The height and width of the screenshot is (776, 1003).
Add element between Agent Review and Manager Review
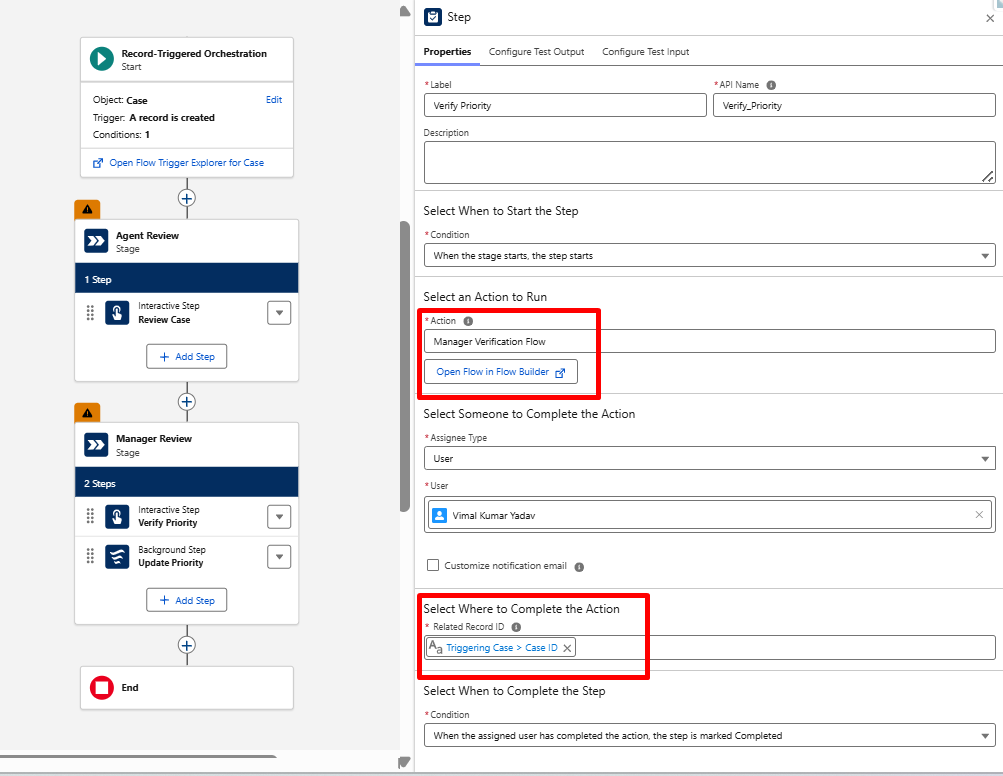[187, 402]
